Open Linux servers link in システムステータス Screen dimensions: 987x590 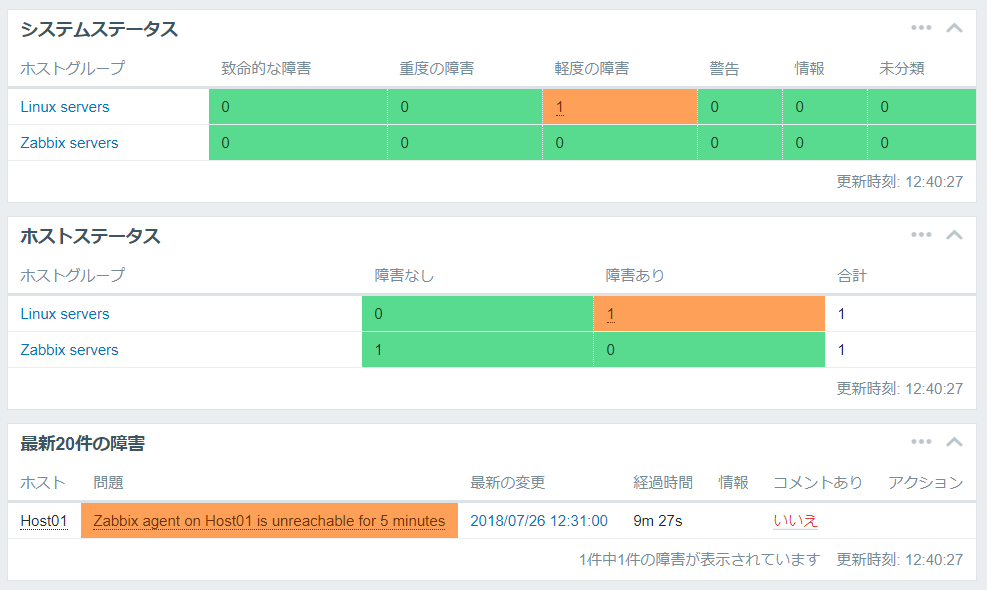pos(65,107)
